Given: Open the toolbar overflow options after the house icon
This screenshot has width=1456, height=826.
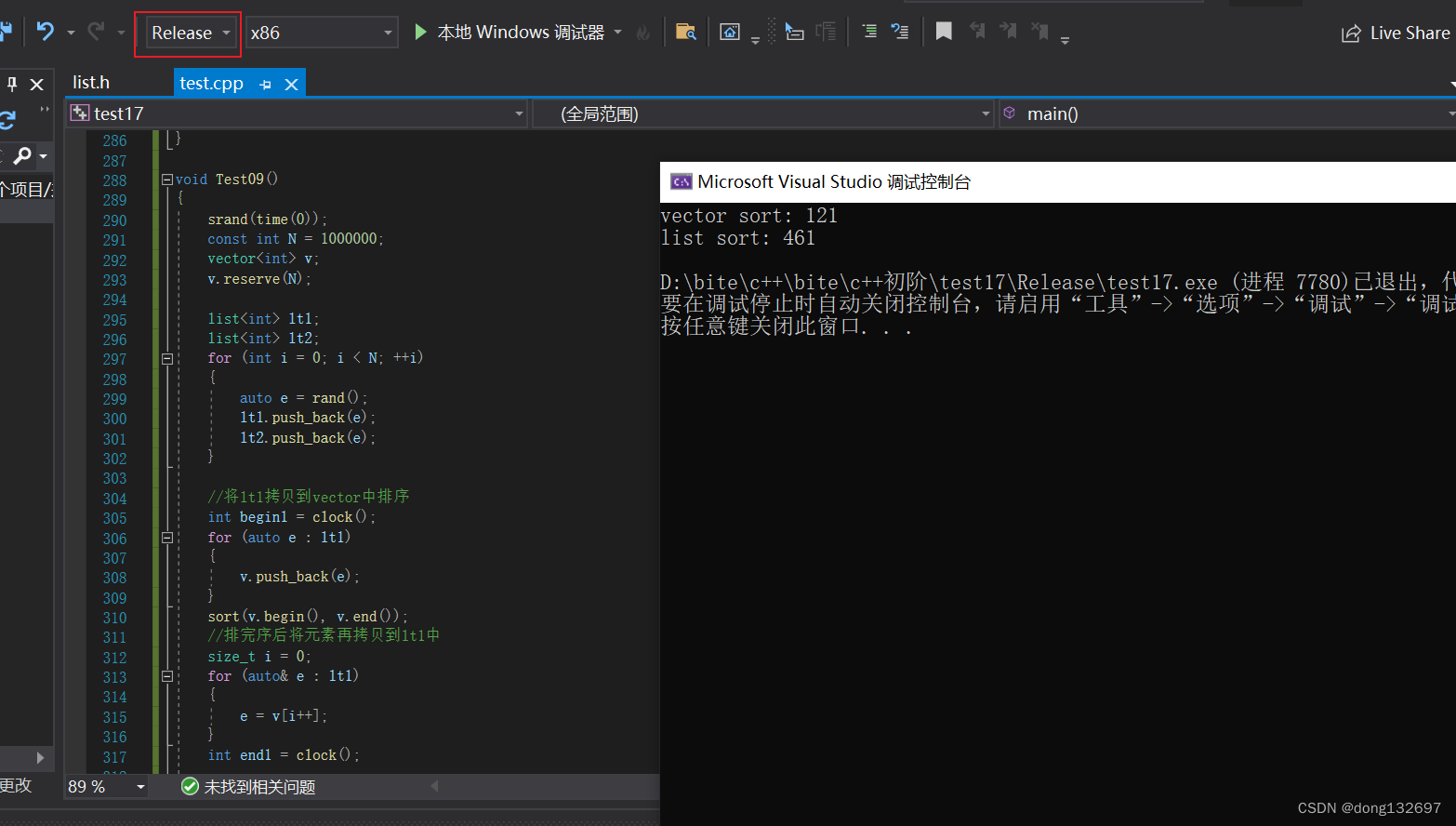Looking at the screenshot, I should 755,39.
